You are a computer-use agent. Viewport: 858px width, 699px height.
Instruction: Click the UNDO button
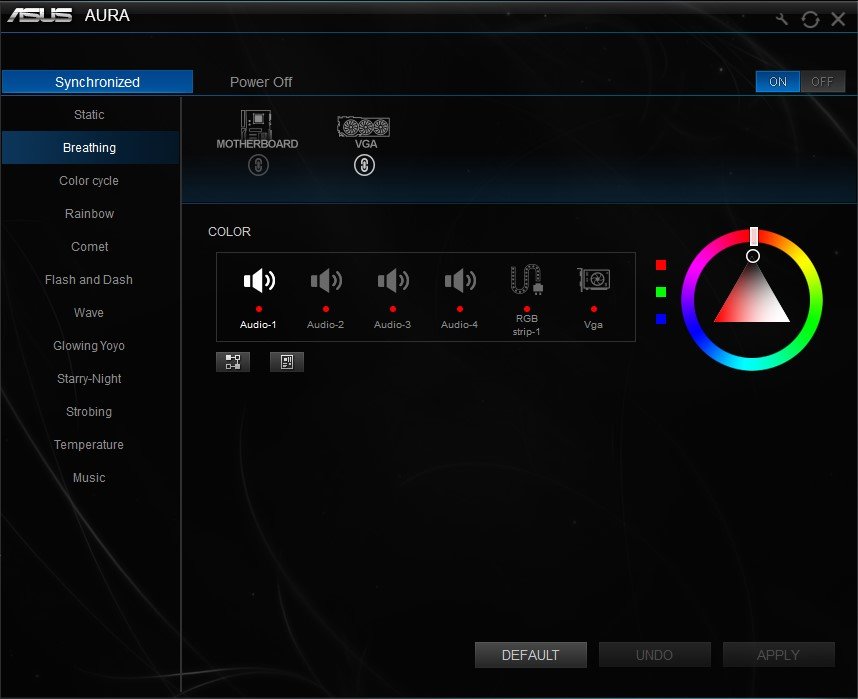654,655
